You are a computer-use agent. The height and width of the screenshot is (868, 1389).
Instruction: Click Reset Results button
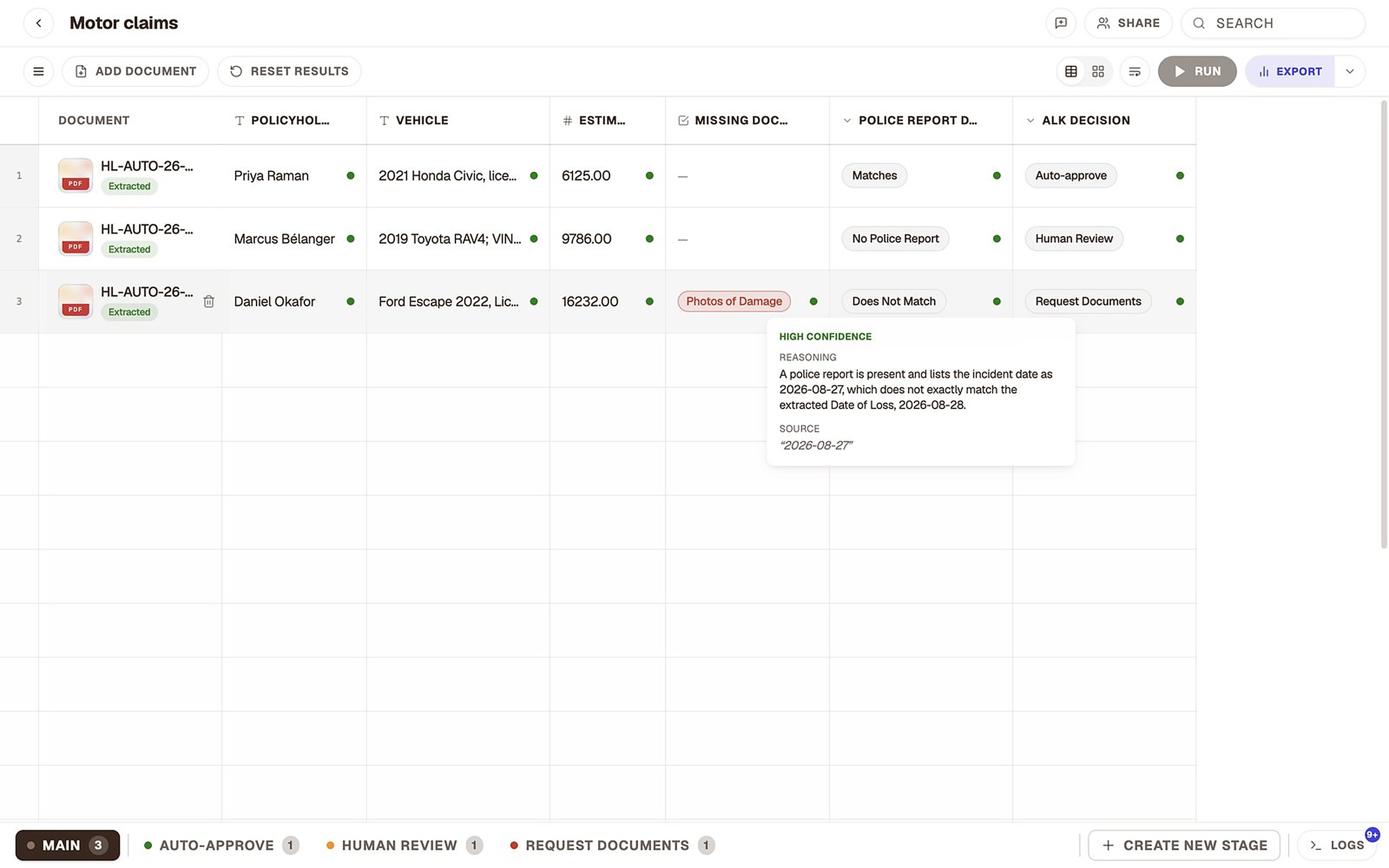click(289, 71)
